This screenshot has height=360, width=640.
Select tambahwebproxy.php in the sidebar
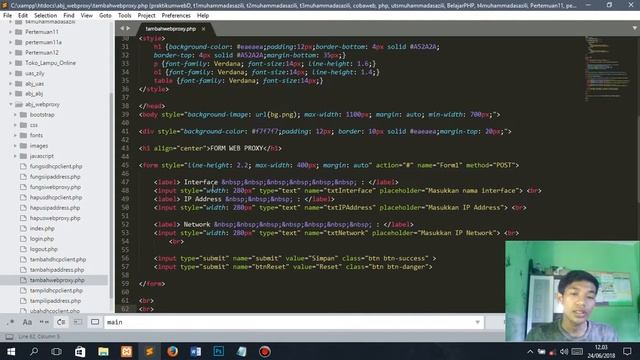point(57,280)
